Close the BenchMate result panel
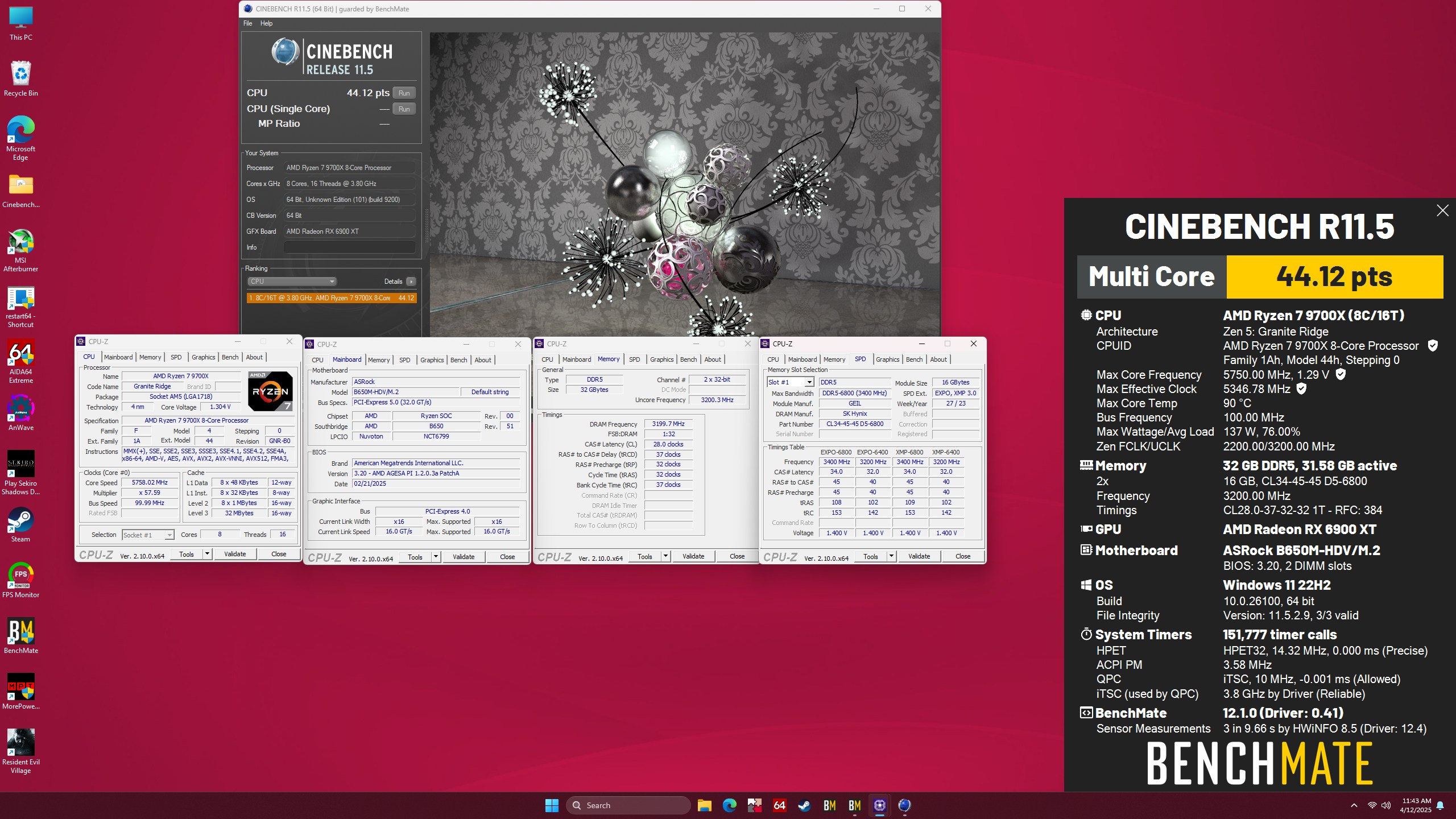 click(x=1442, y=211)
